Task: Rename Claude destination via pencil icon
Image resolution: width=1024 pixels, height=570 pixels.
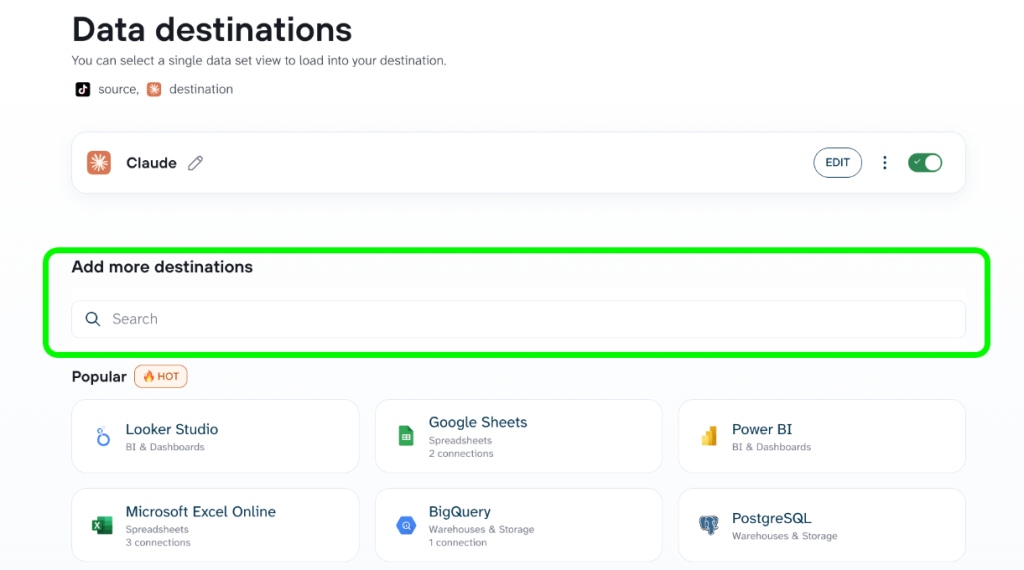Action: coord(195,163)
